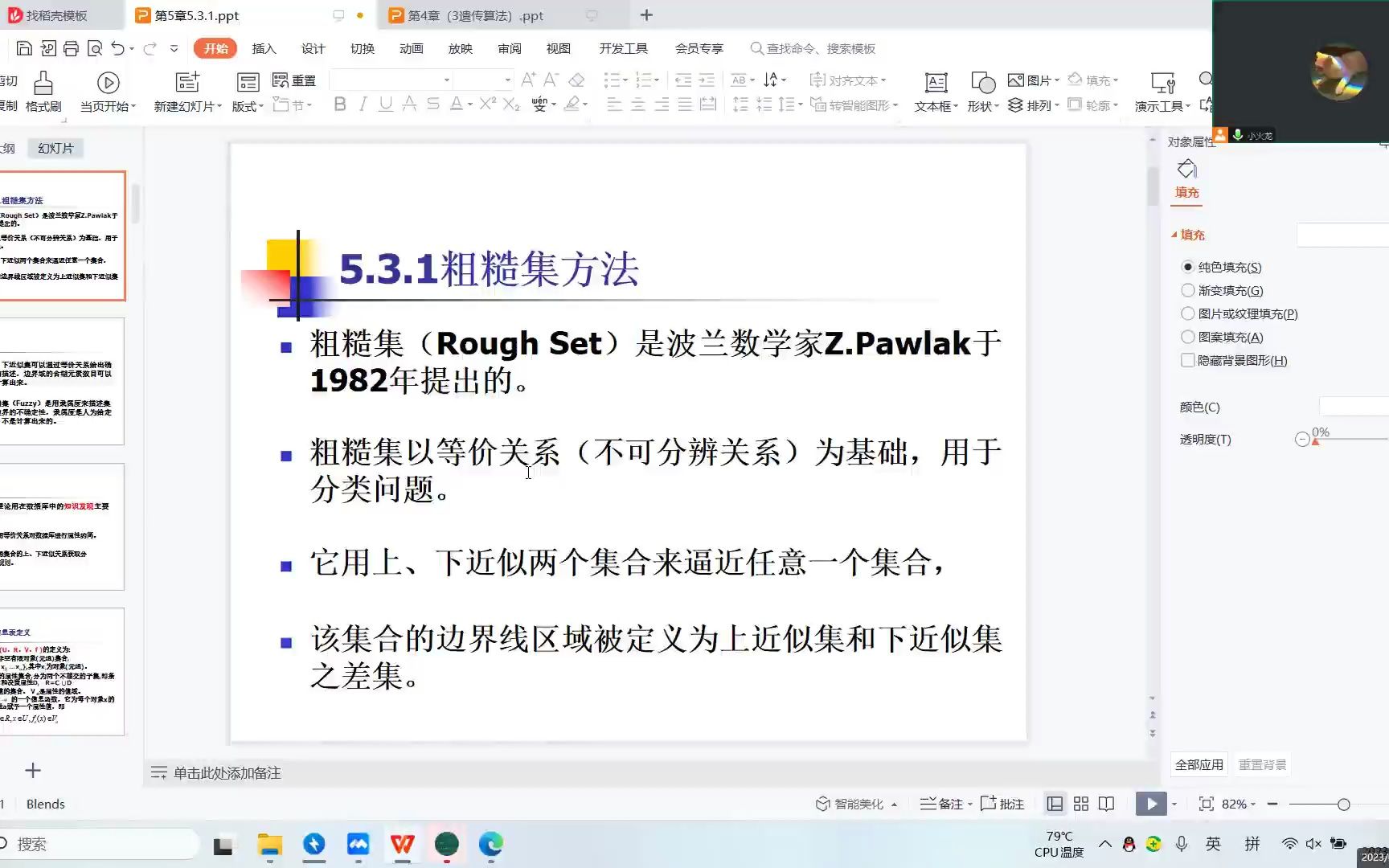Toggle Bold formatting
This screenshot has width=1389, height=868.
click(x=340, y=104)
